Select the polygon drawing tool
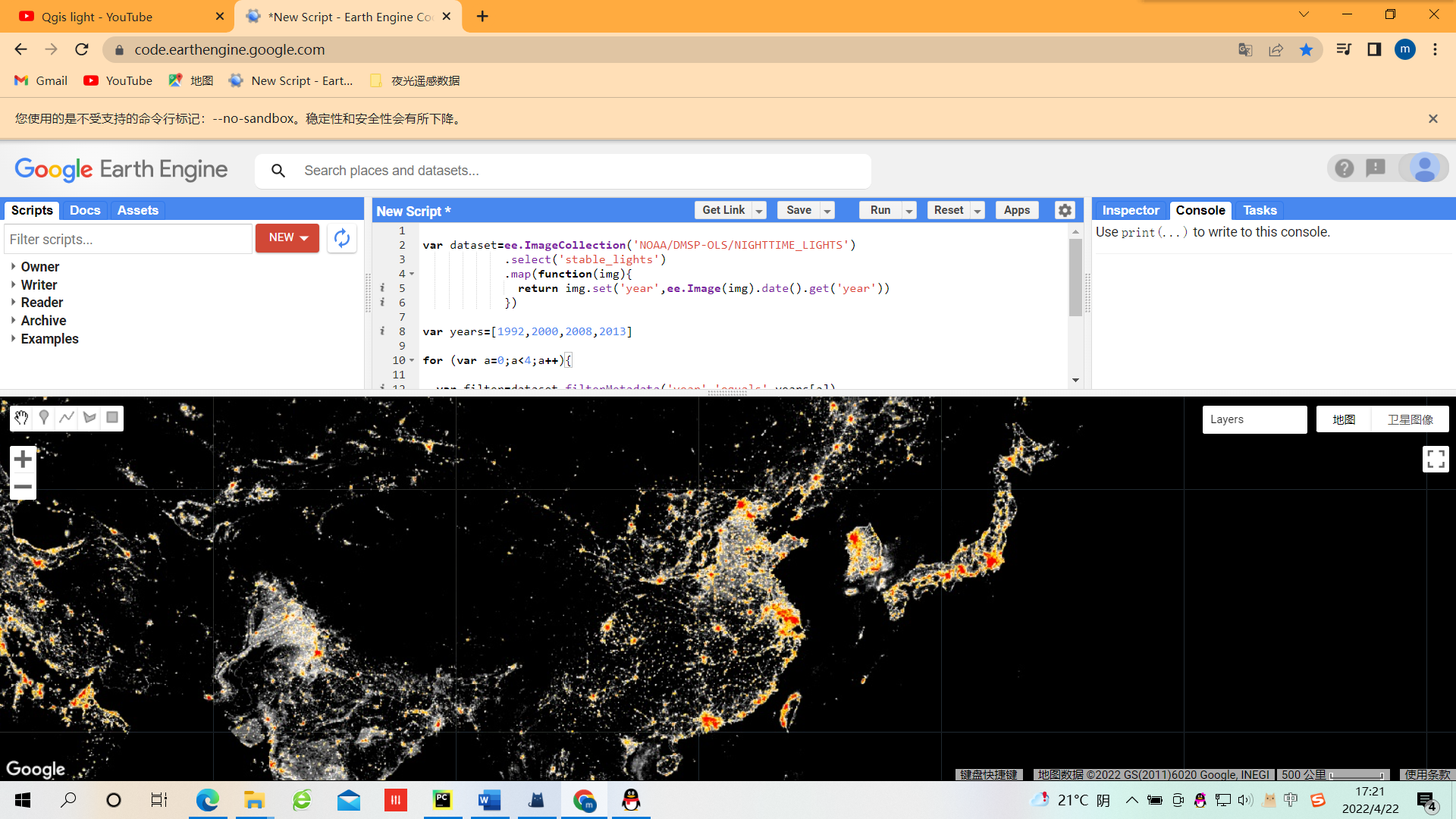The height and width of the screenshot is (819, 1456). [89, 417]
